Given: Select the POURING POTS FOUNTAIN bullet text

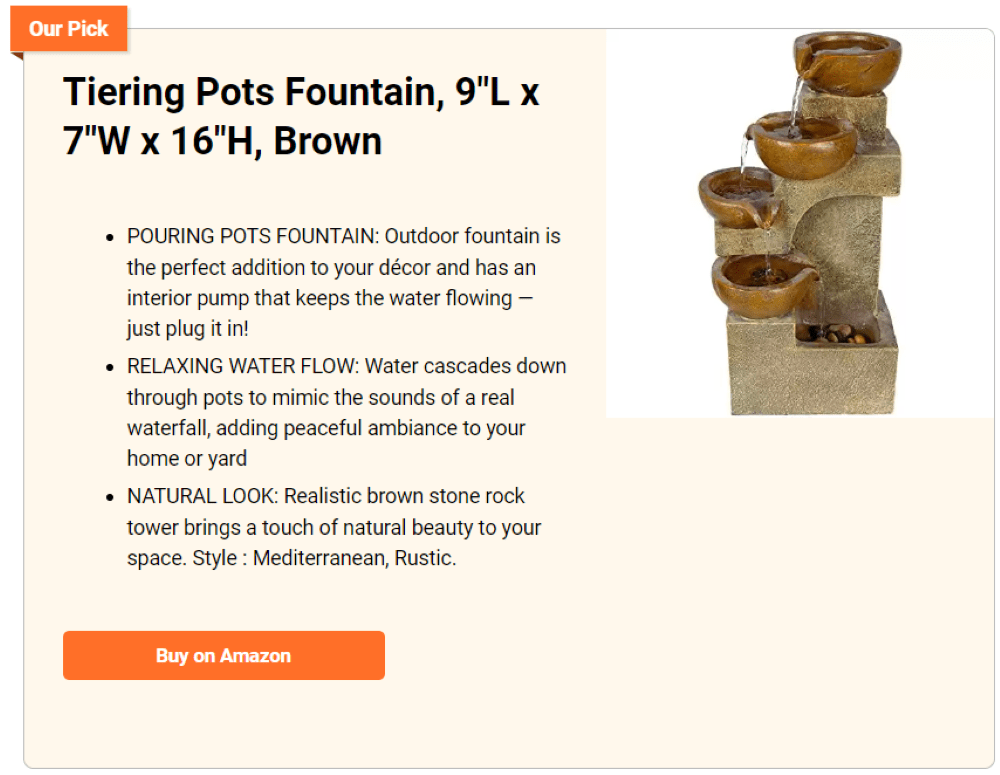Looking at the screenshot, I should pyautogui.click(x=343, y=282).
